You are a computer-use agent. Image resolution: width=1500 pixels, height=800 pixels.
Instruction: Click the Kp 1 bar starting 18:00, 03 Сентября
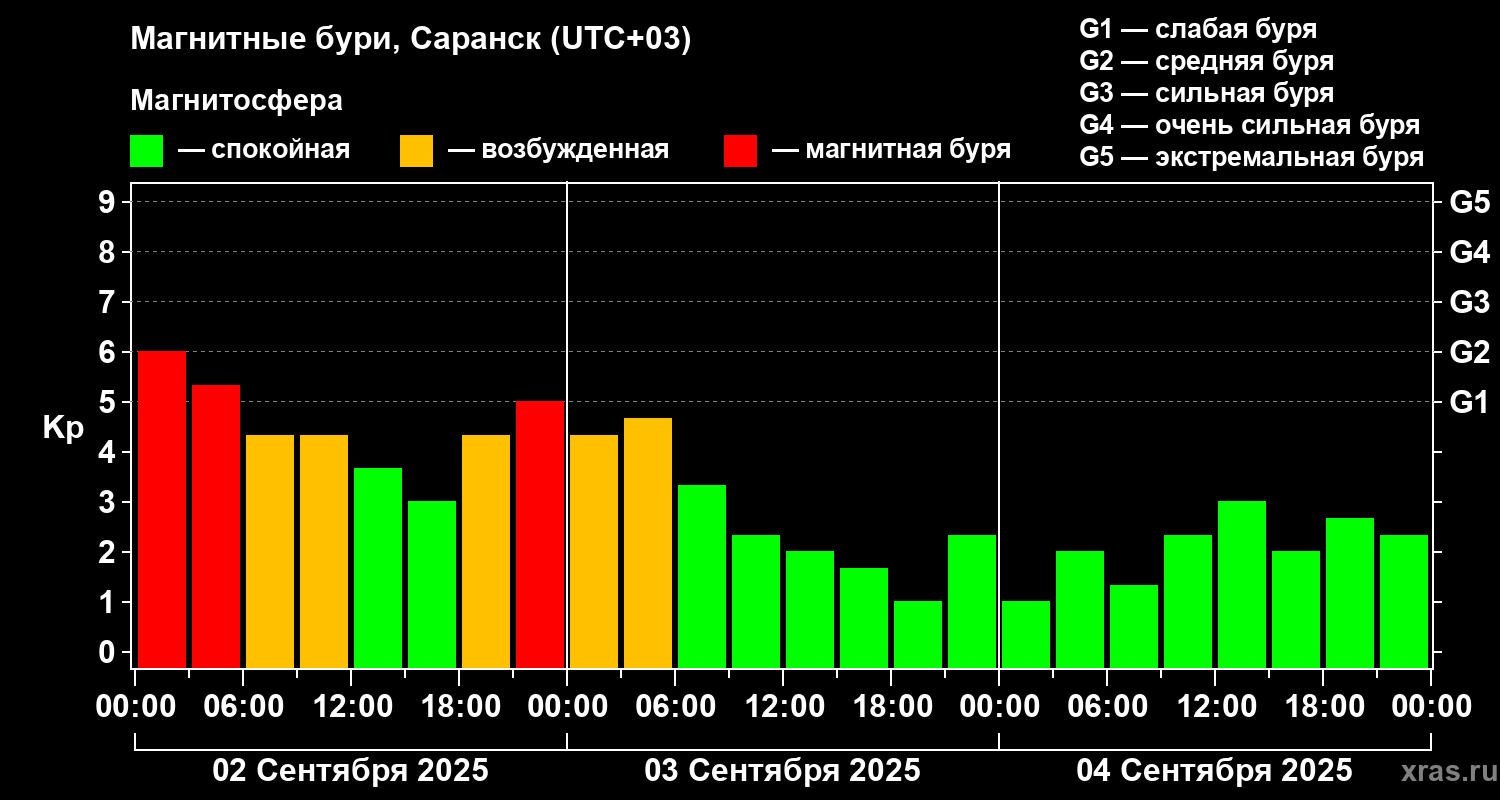pos(918,635)
